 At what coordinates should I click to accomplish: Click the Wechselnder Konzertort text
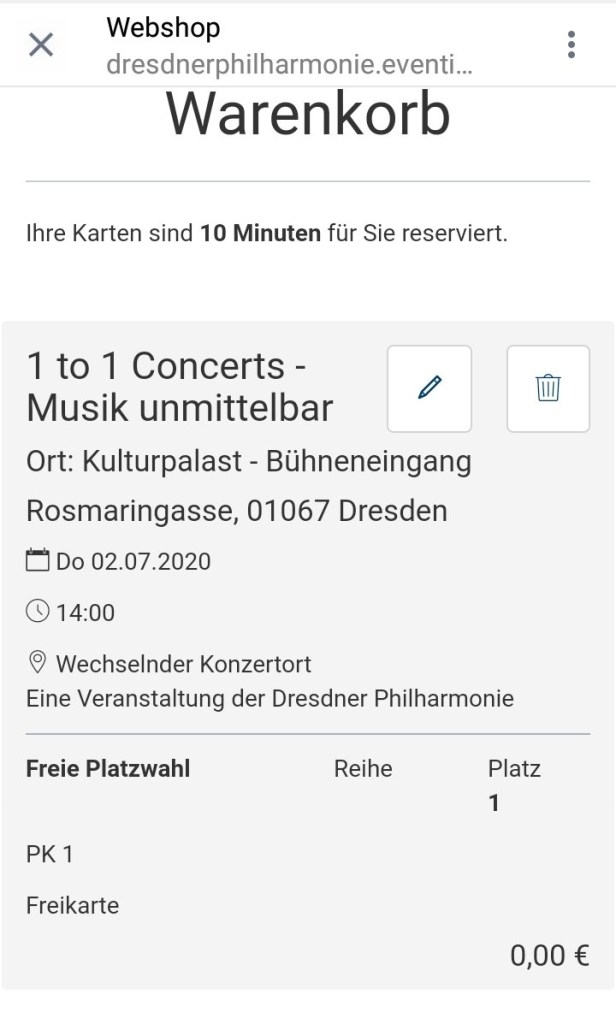(183, 664)
